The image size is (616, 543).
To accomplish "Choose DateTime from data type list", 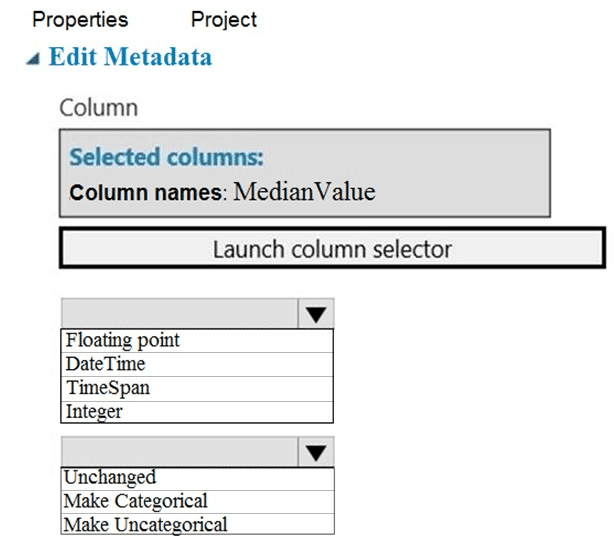I will coord(197,364).
